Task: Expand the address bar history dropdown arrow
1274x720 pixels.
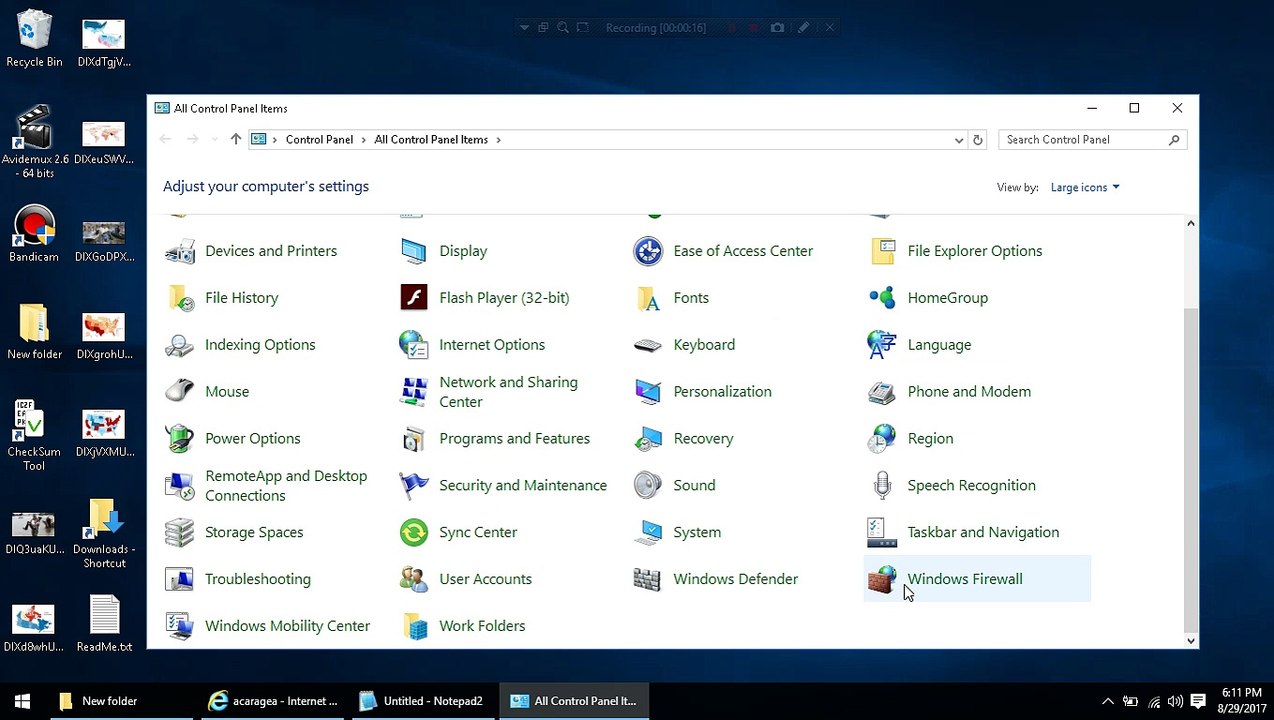Action: (959, 141)
